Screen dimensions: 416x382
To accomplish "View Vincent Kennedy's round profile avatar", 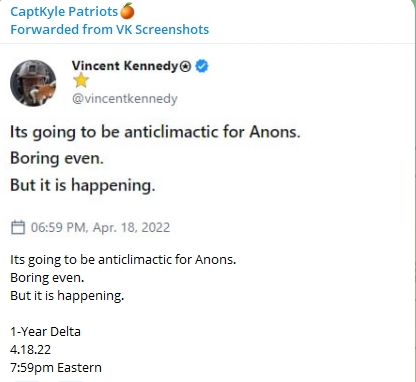I will 33,83.
